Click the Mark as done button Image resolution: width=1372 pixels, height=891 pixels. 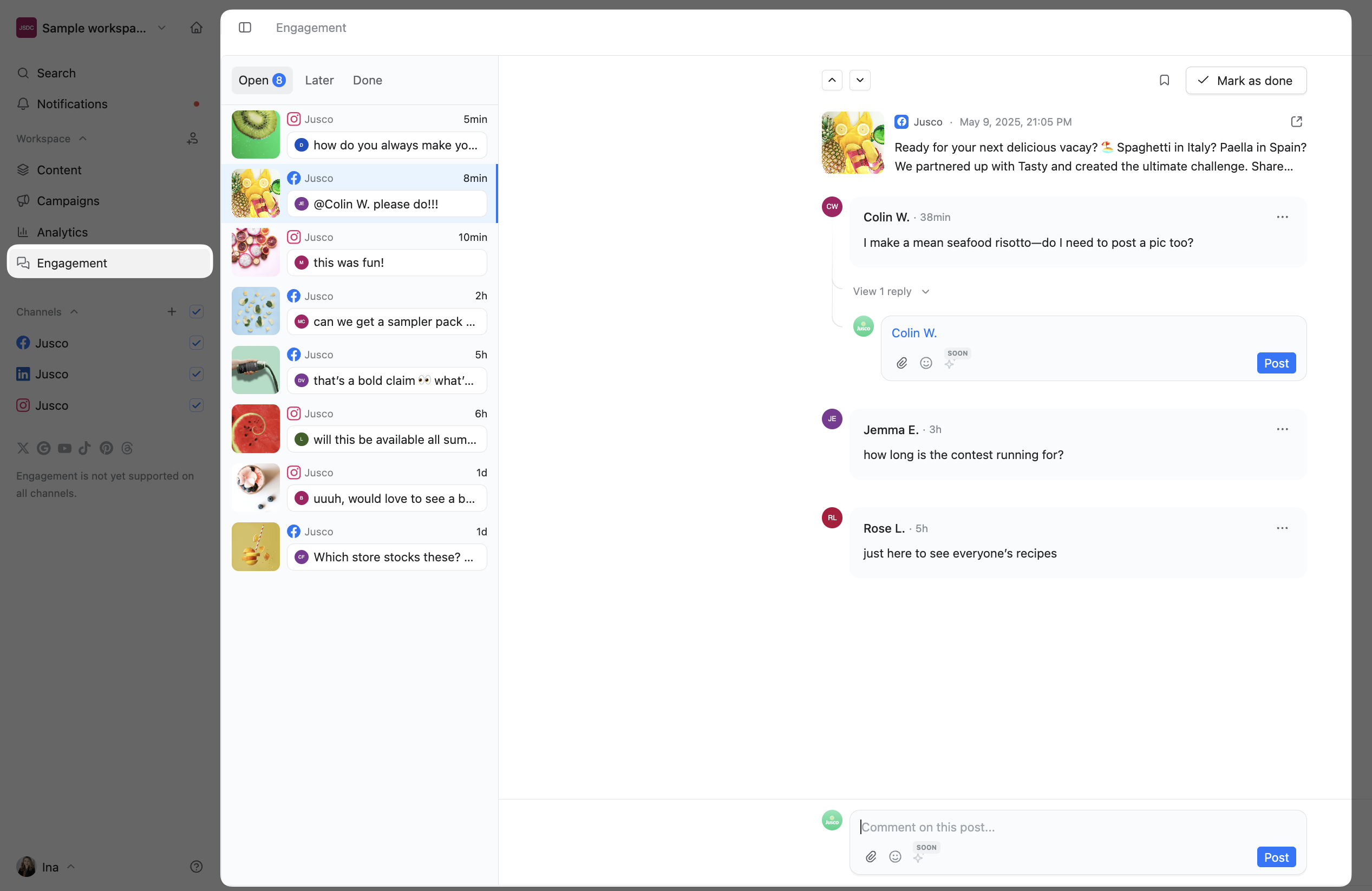pyautogui.click(x=1245, y=80)
